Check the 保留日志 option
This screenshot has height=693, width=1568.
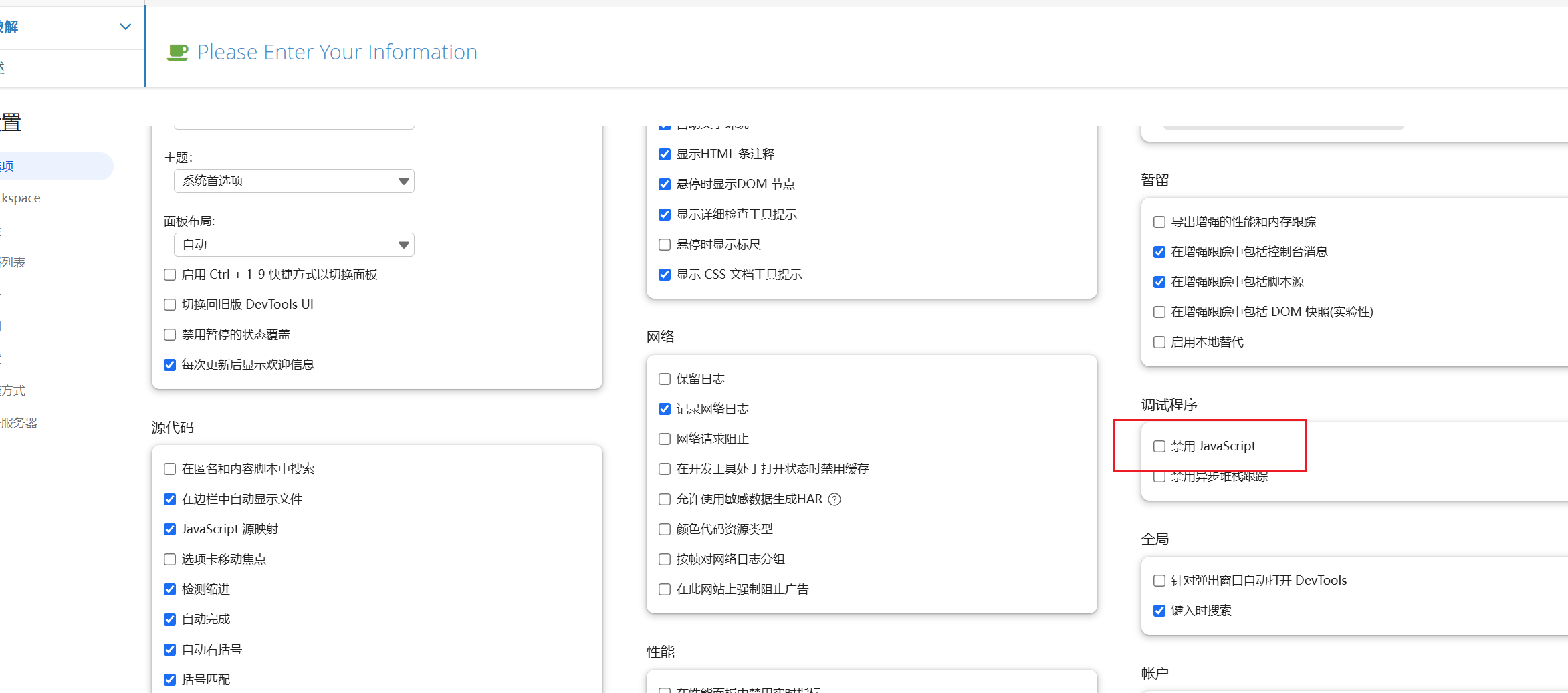(x=665, y=379)
